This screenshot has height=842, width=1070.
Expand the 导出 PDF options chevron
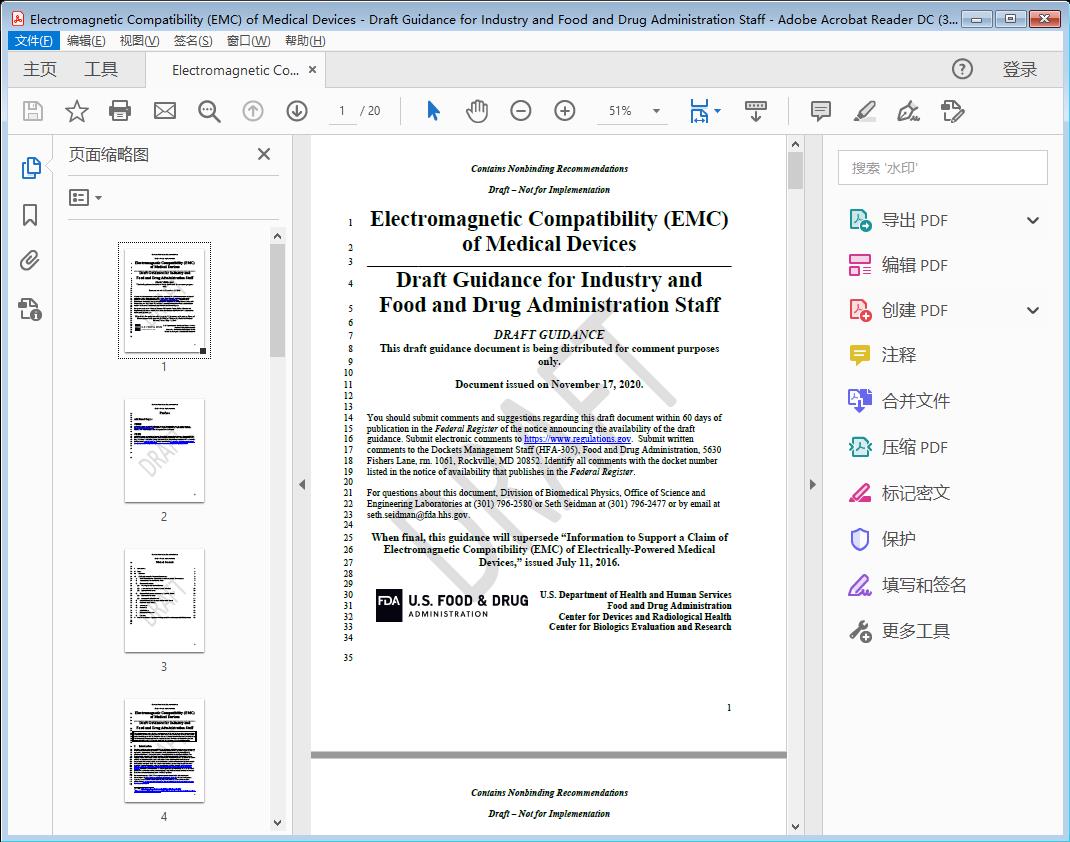(x=1032, y=219)
